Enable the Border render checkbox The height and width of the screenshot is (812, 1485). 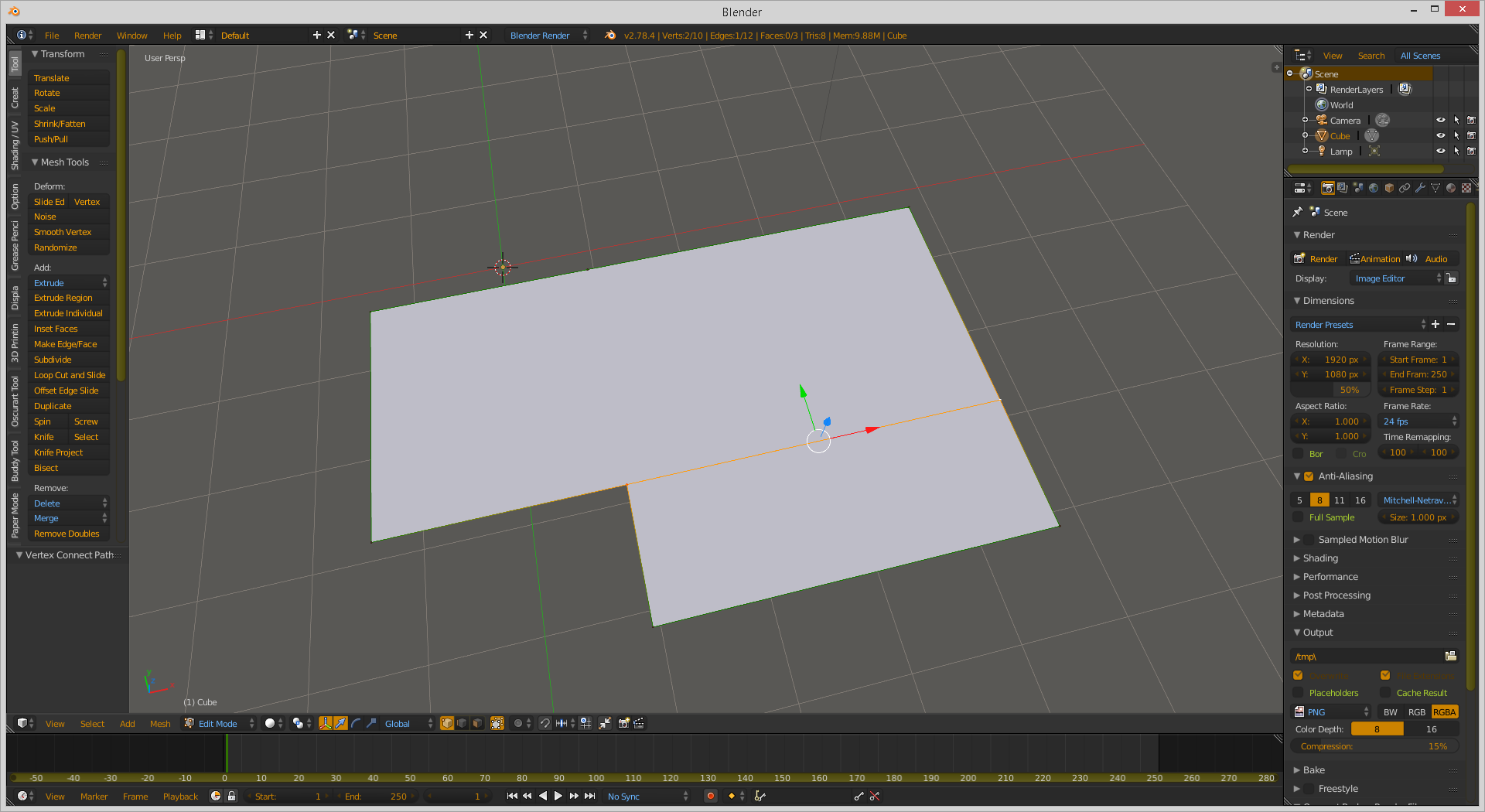pos(1298,454)
